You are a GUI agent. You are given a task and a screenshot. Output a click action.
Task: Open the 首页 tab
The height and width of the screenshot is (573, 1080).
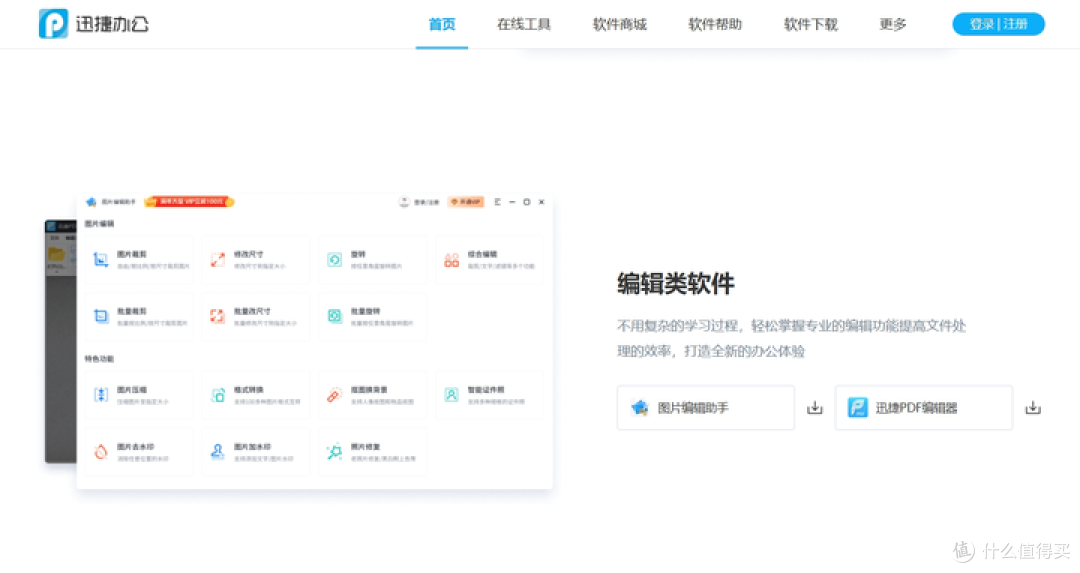tap(442, 25)
